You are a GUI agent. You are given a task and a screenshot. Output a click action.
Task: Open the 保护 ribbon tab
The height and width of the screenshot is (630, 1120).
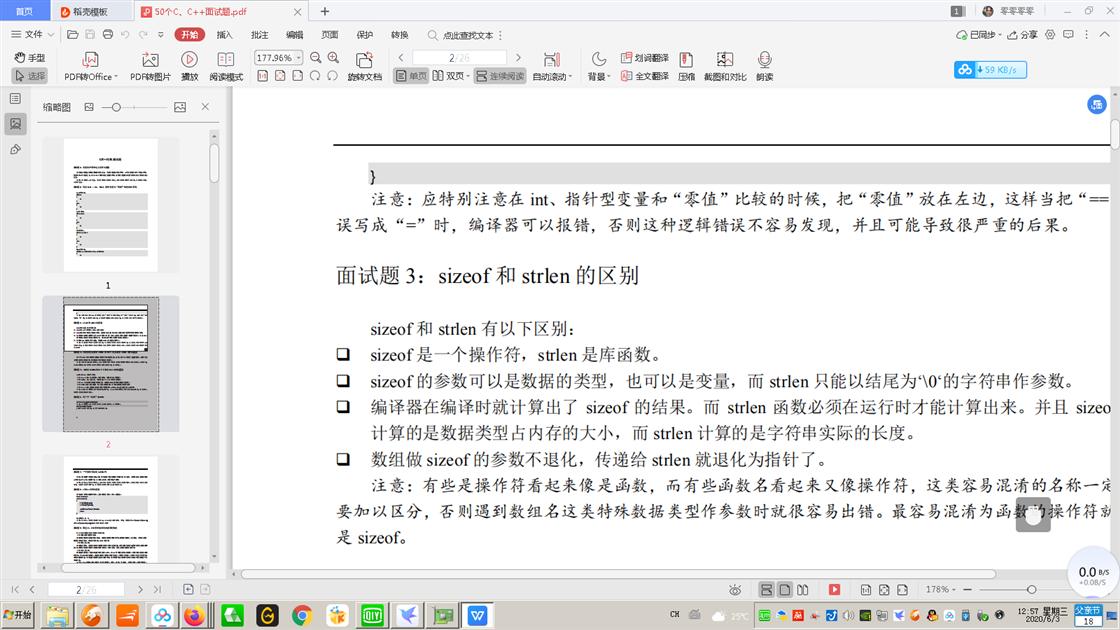pyautogui.click(x=364, y=34)
